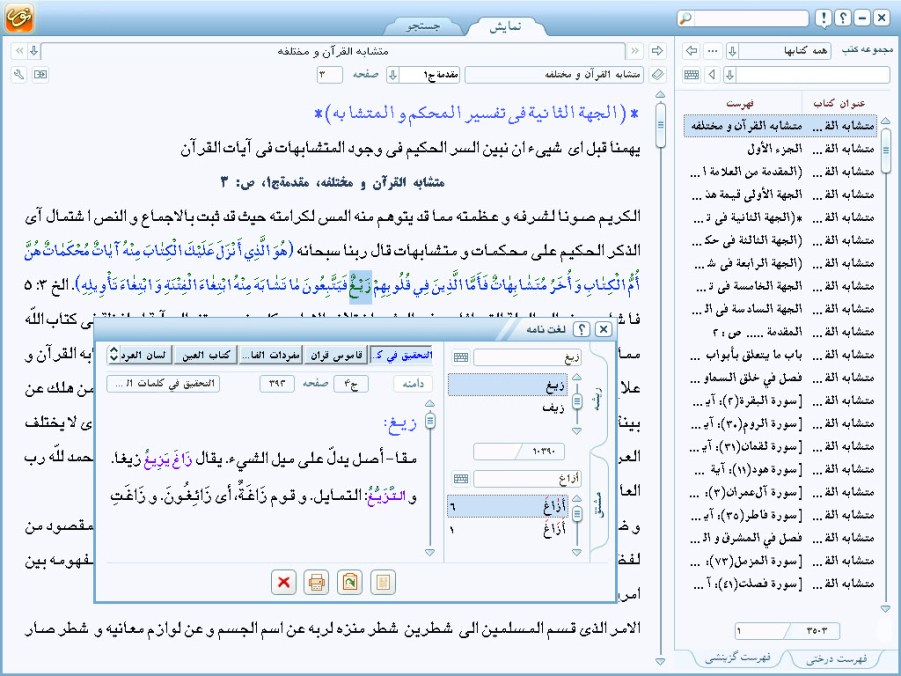Click the beige note page icon in the dictionary
This screenshot has height=676, width=901.
coord(383,582)
